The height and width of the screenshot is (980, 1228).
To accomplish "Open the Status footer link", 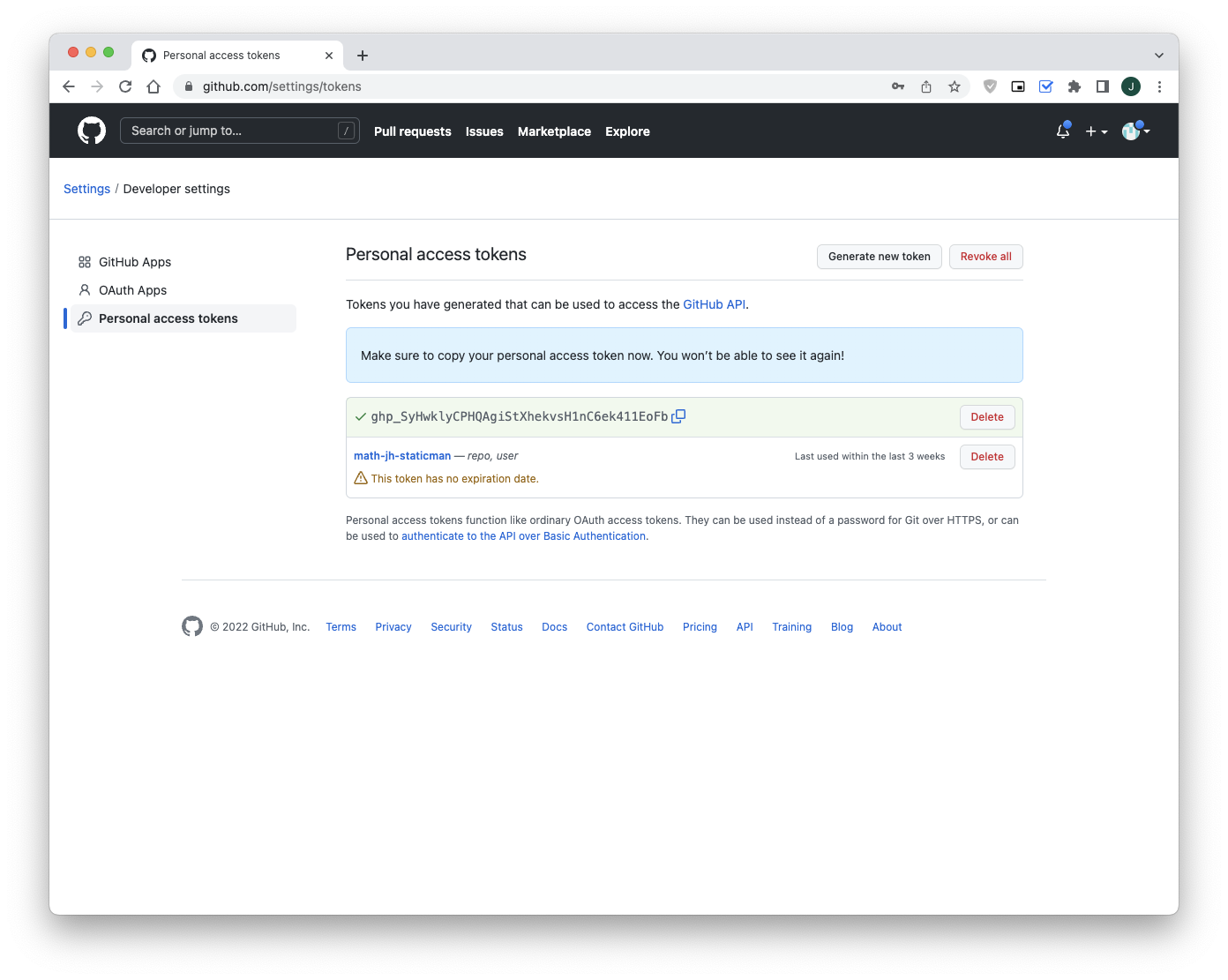I will point(507,627).
